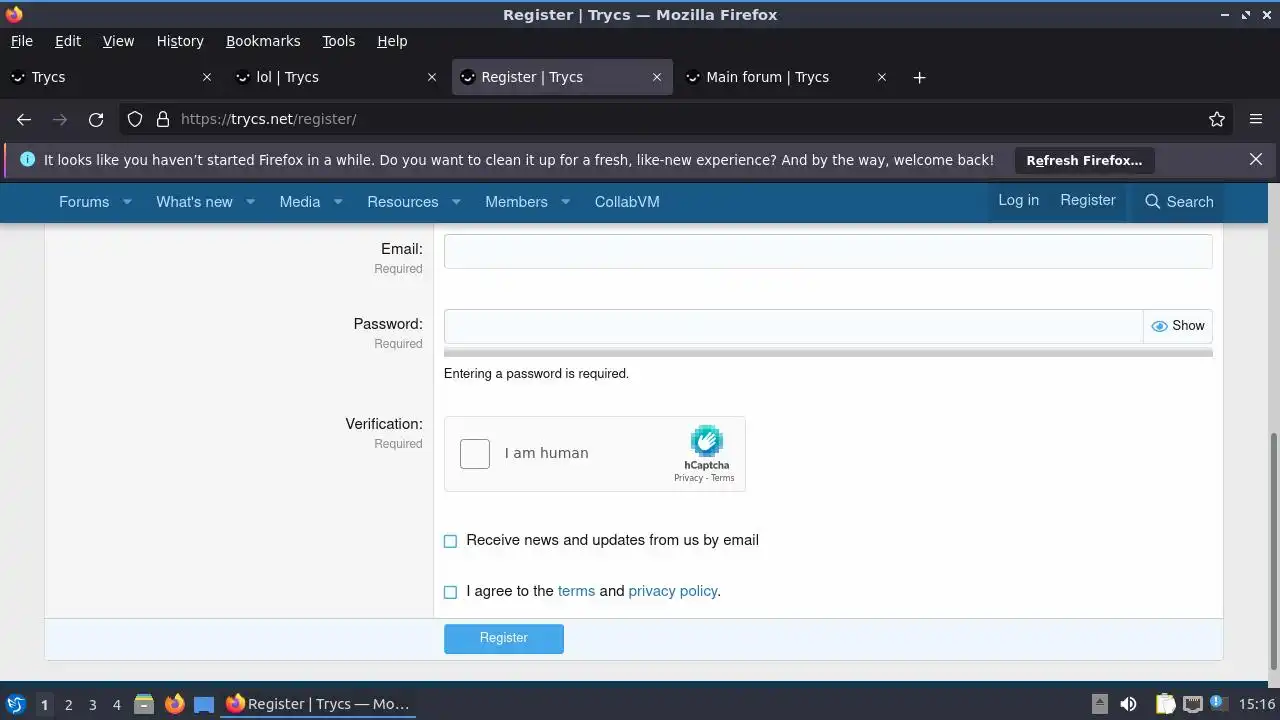Click the padlock site security icon

163,119
